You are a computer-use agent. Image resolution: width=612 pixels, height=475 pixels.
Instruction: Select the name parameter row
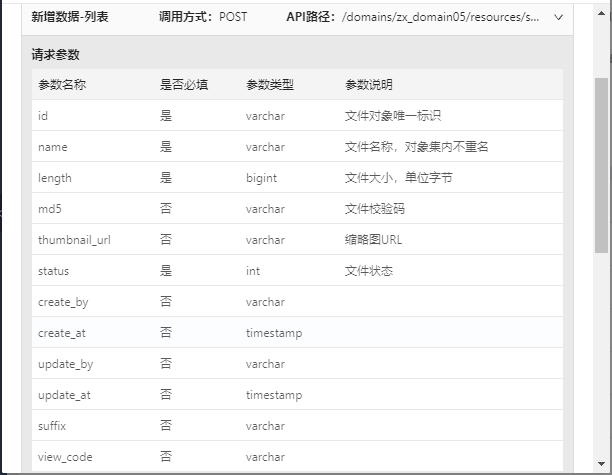pos(296,147)
